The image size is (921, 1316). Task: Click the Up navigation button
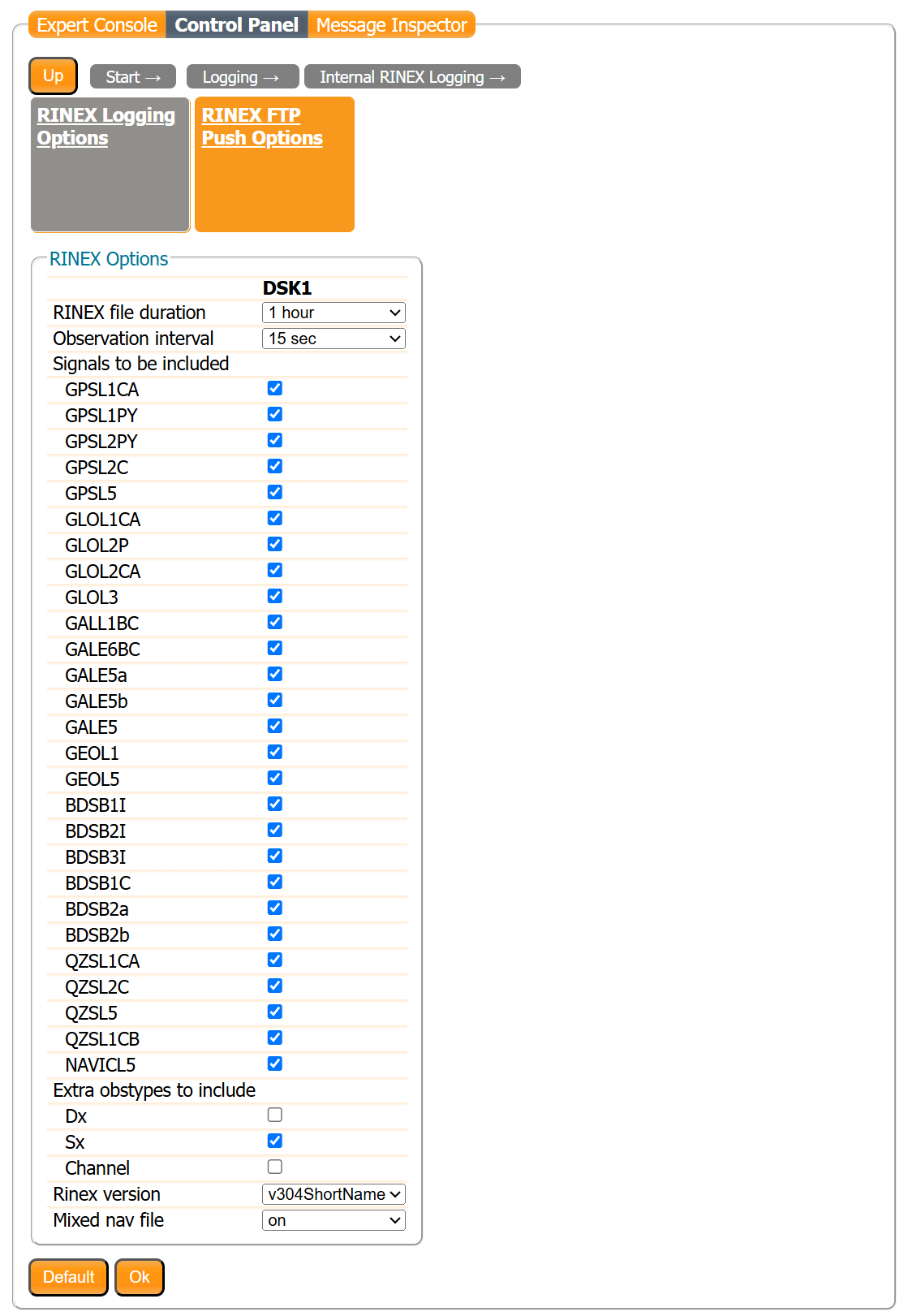54,76
